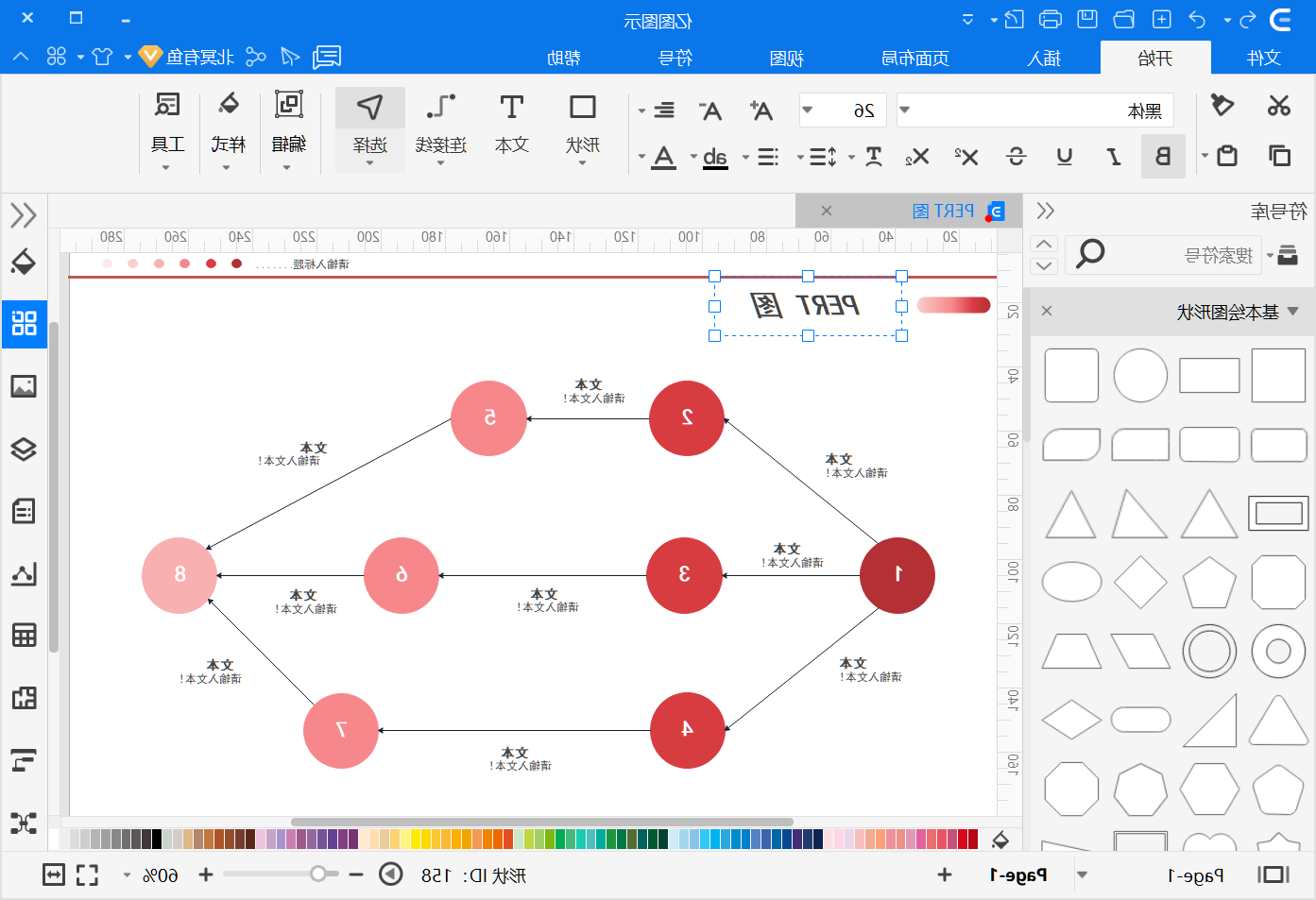Click the New document plus icon
This screenshot has width=1316, height=900.
tap(1162, 19)
